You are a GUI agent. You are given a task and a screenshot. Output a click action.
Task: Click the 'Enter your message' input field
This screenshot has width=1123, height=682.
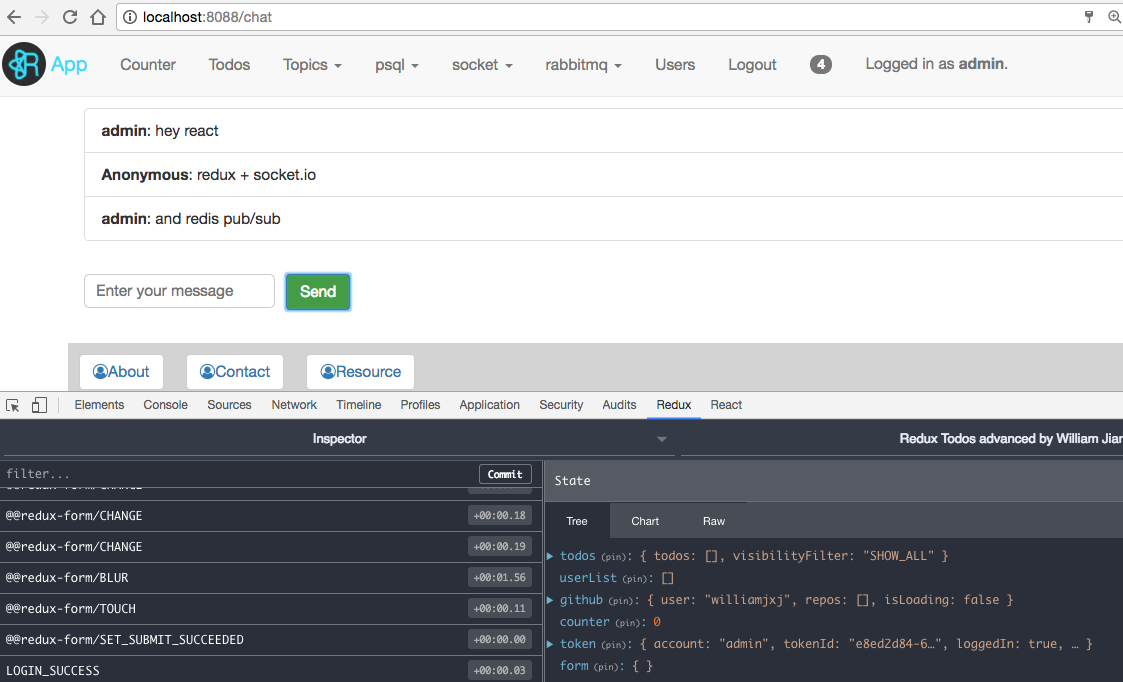click(179, 291)
